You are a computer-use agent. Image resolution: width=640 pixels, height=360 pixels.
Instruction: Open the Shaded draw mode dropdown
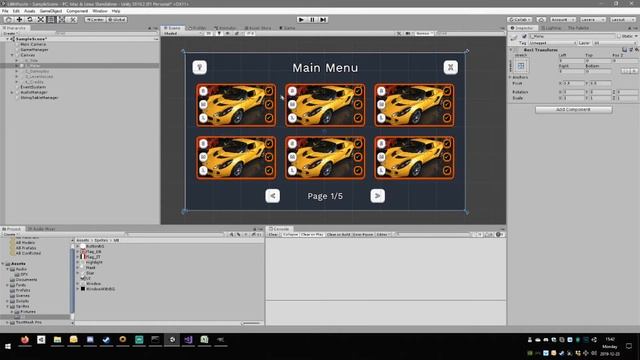(182, 33)
